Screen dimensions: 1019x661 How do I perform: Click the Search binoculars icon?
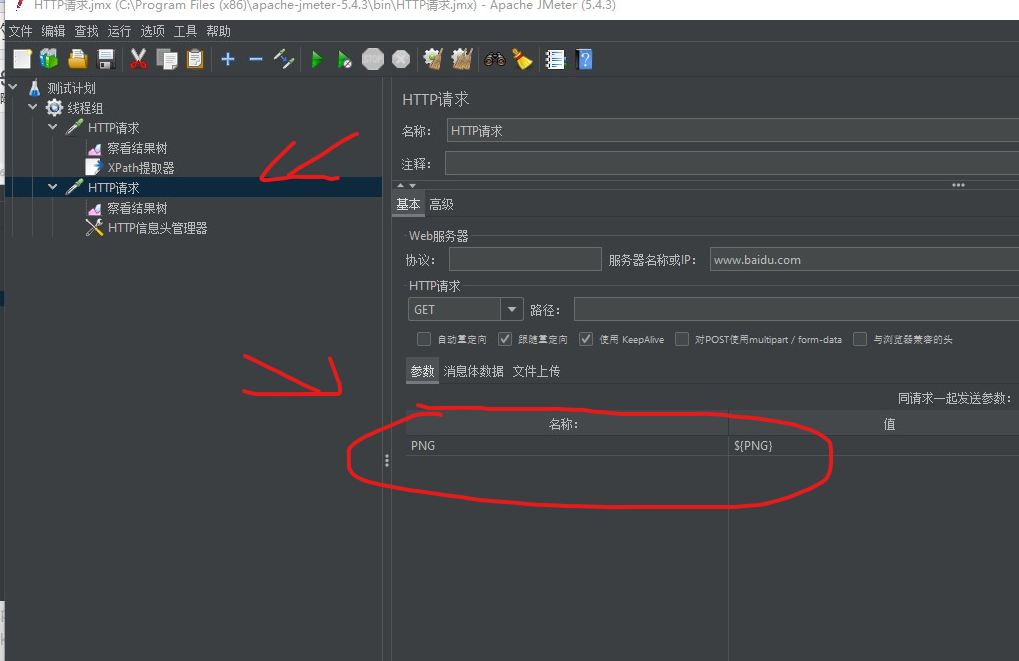[495, 59]
